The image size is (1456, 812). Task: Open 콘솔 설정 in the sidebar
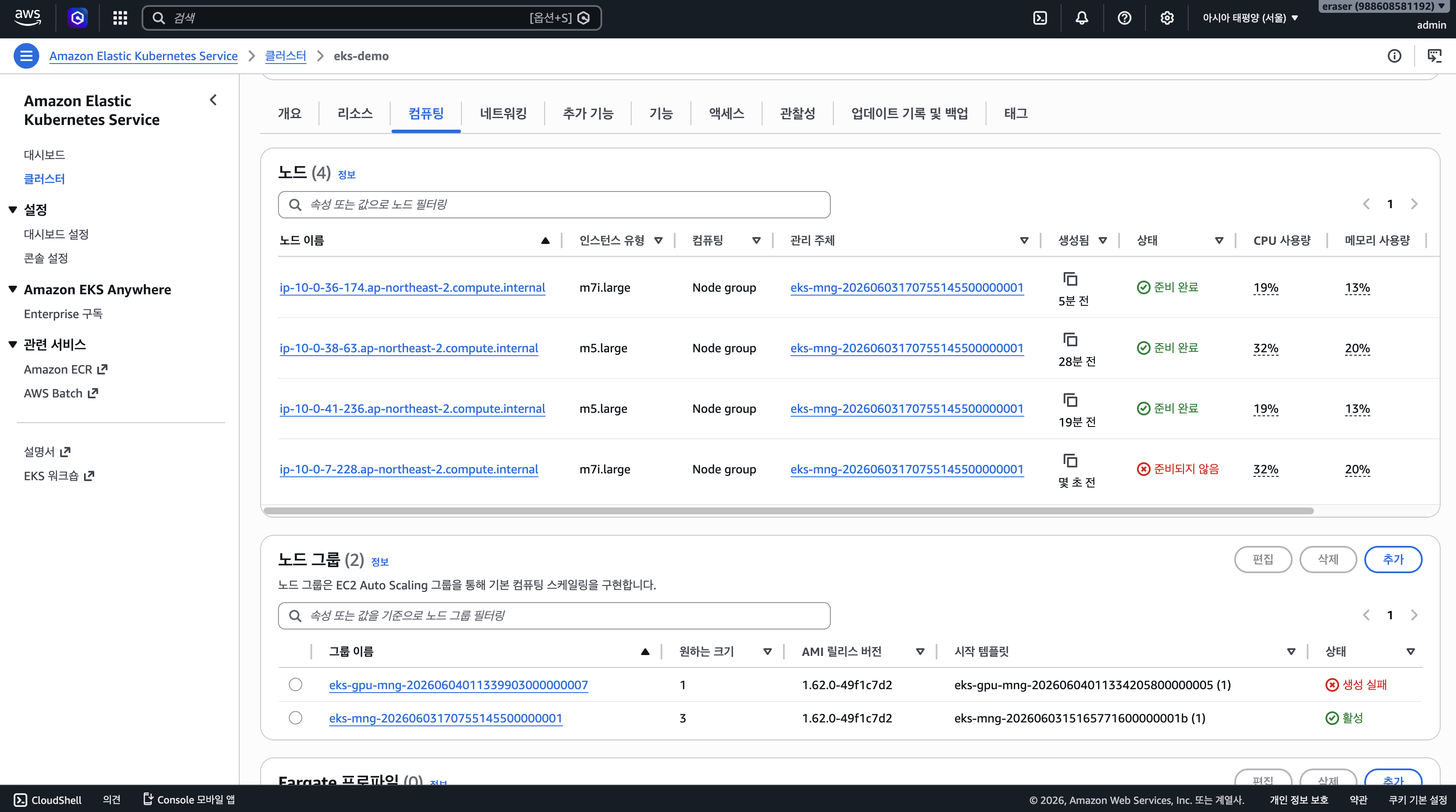tap(46, 258)
